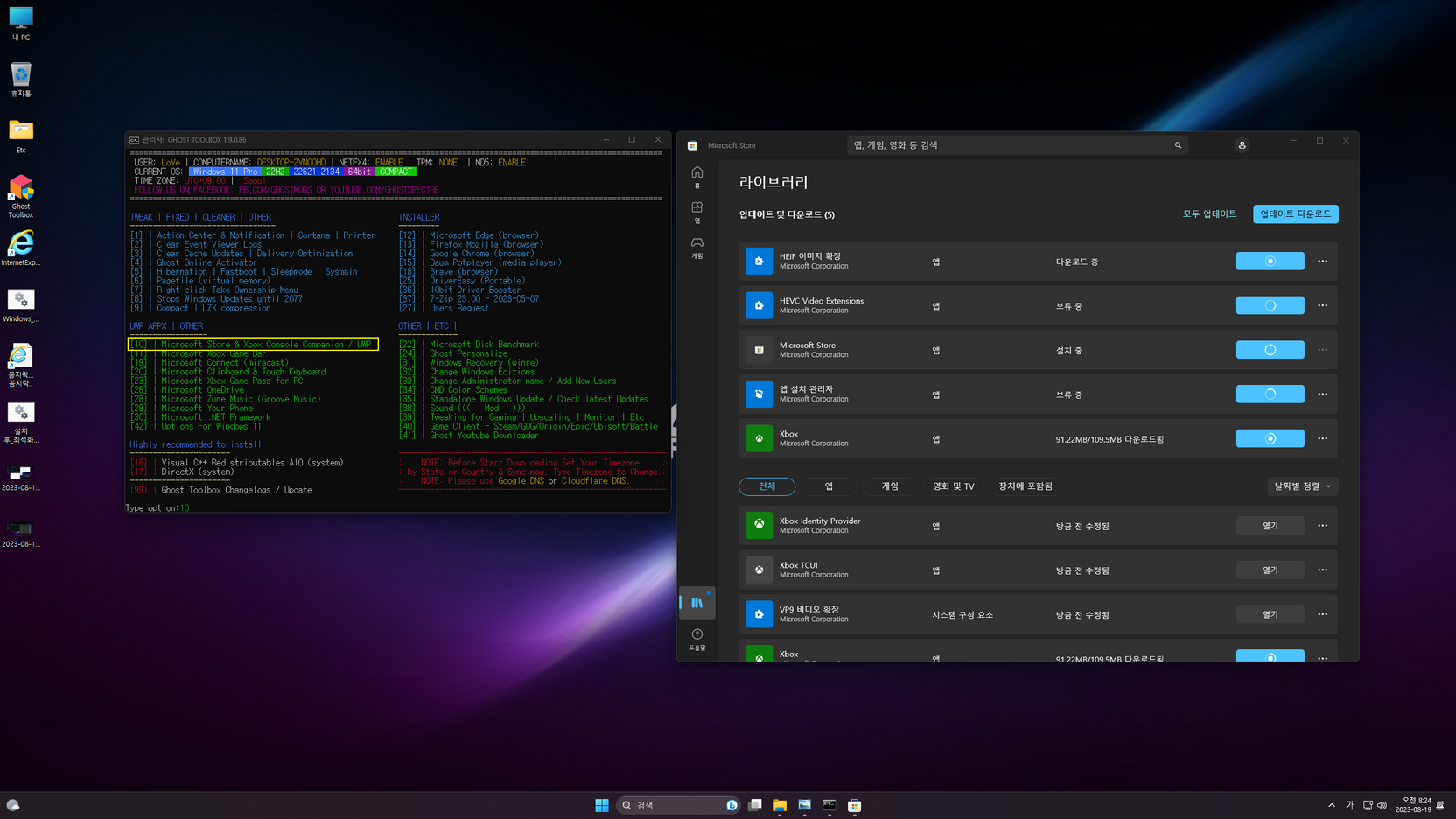Click option [10] Microsoft Store & Xbox Console Companion
This screenshot has height=819, width=1456.
[253, 345]
